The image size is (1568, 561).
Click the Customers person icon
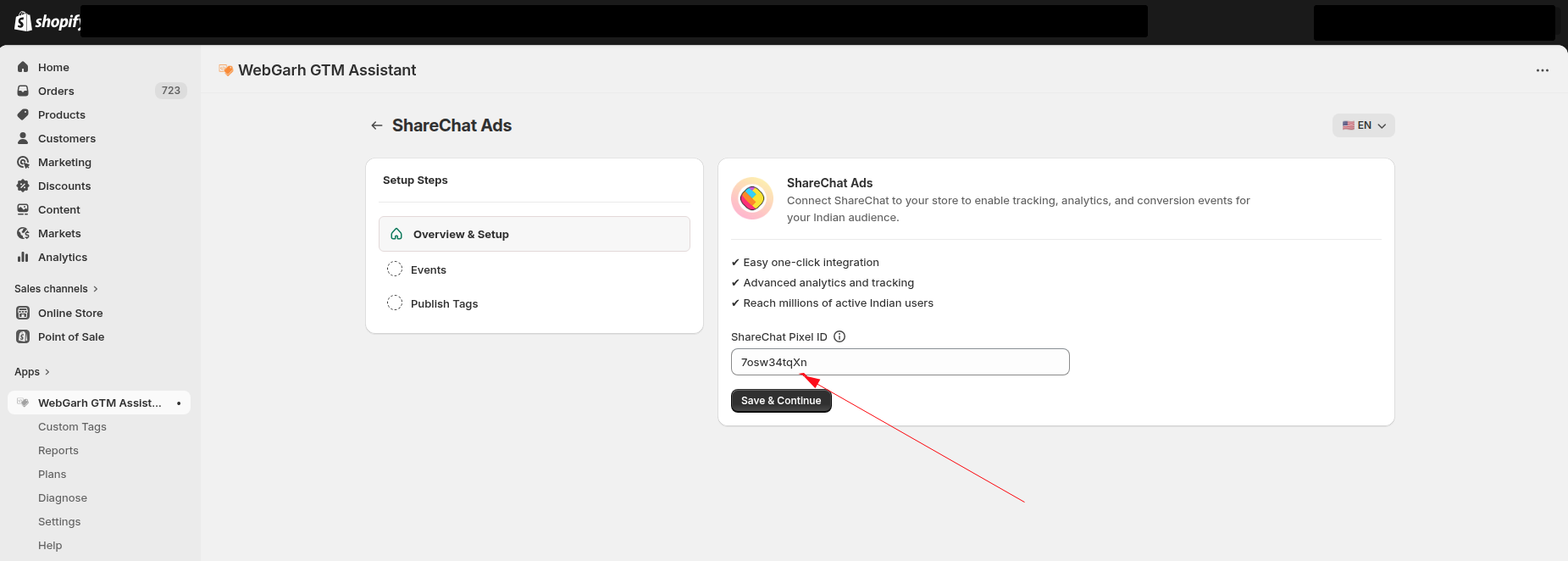tap(23, 138)
